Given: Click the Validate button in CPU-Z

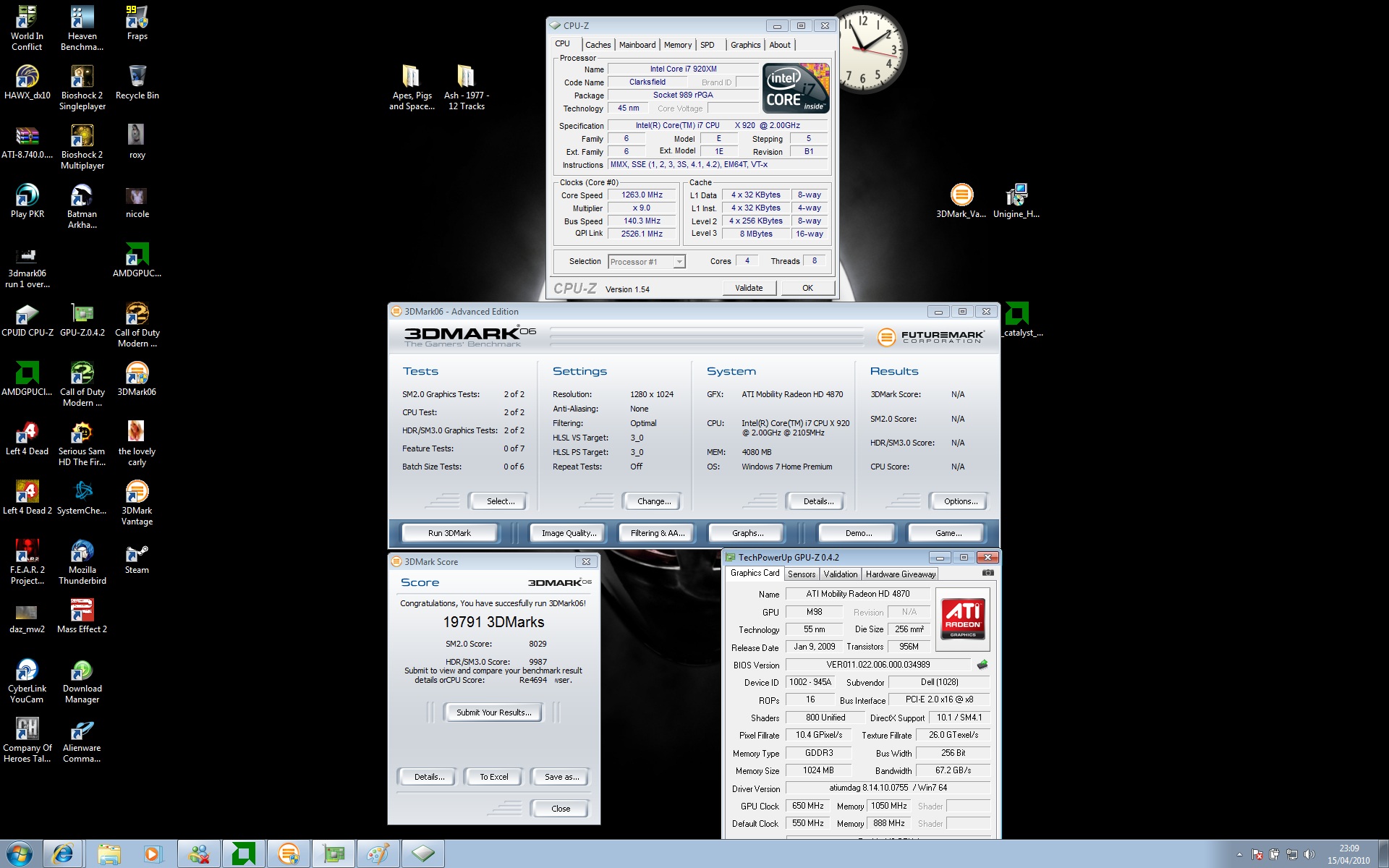Looking at the screenshot, I should pyautogui.click(x=749, y=288).
